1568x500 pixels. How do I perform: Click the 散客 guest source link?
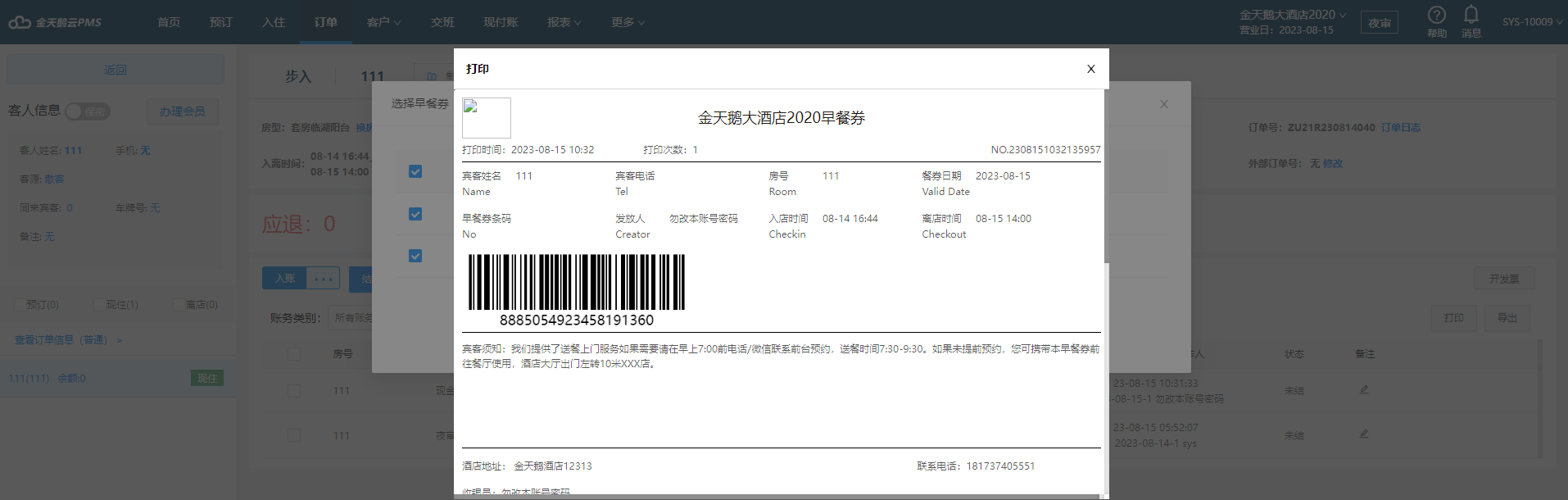54,180
